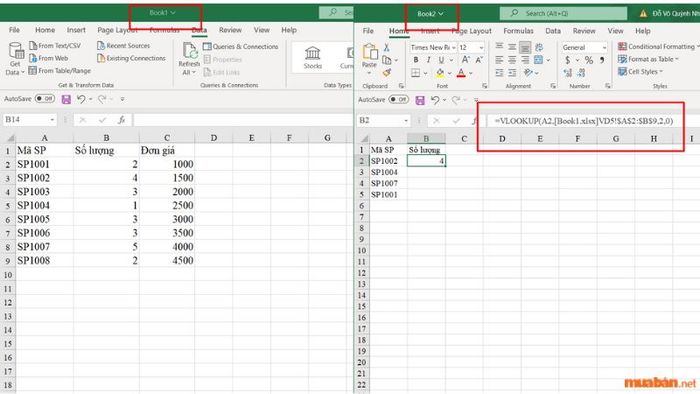
Task: Click the Paste icon in Book2
Action: [370, 52]
